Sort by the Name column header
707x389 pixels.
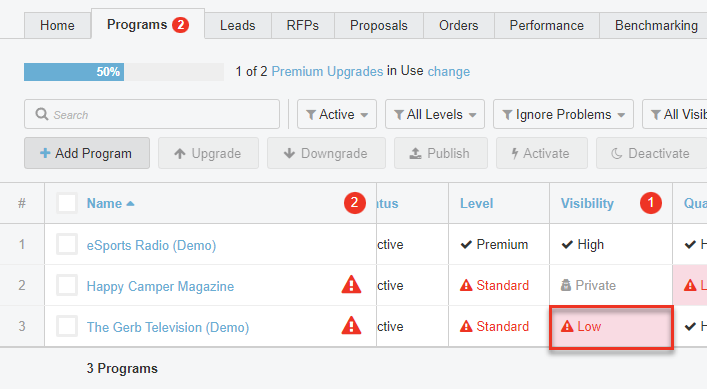tap(110, 203)
